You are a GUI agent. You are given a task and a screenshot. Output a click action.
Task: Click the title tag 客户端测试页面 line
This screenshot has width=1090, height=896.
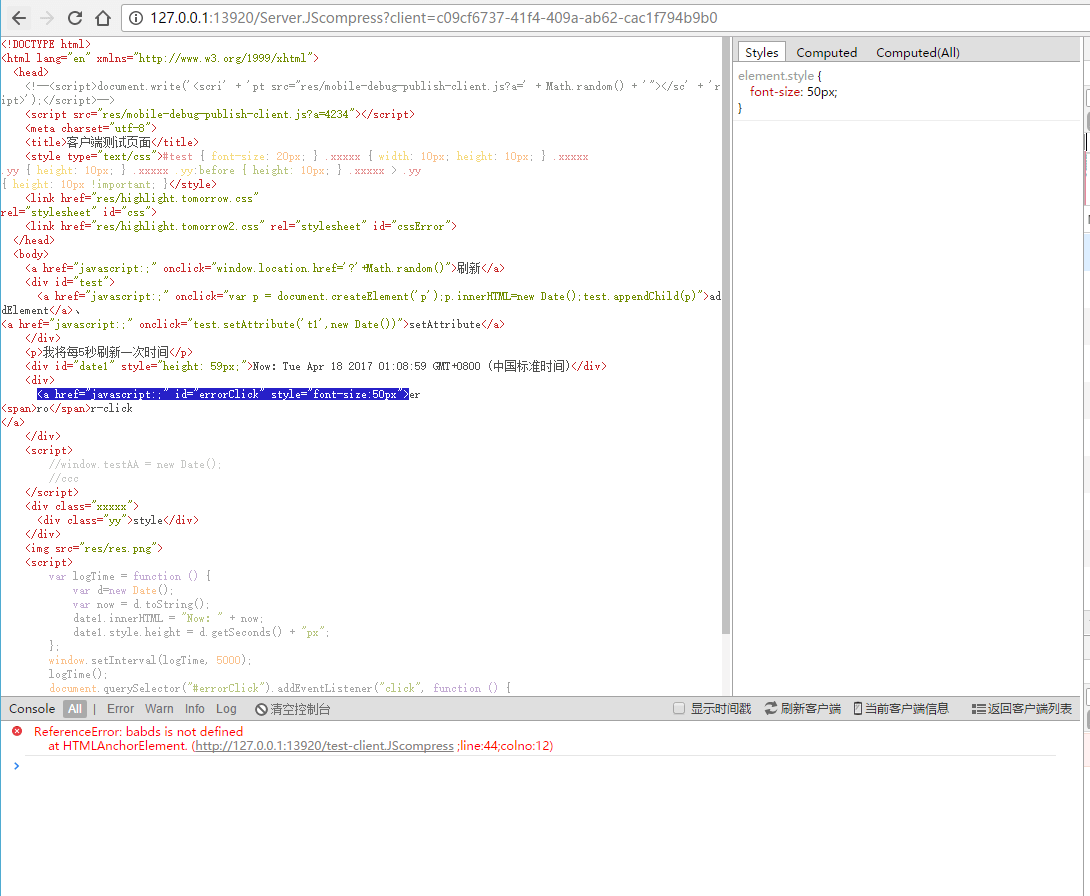(112, 142)
